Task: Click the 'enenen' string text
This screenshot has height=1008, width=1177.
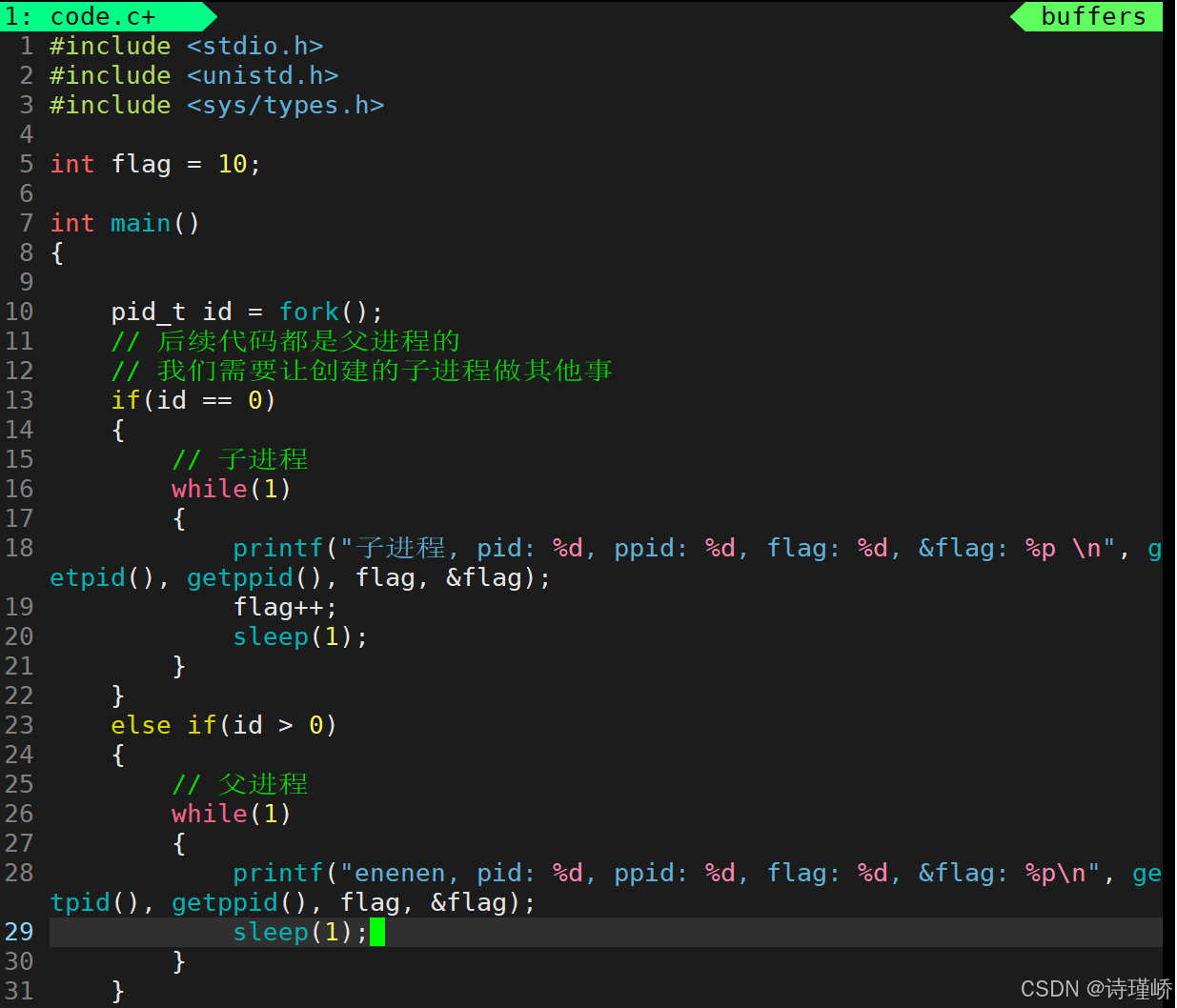Action: (x=400, y=873)
